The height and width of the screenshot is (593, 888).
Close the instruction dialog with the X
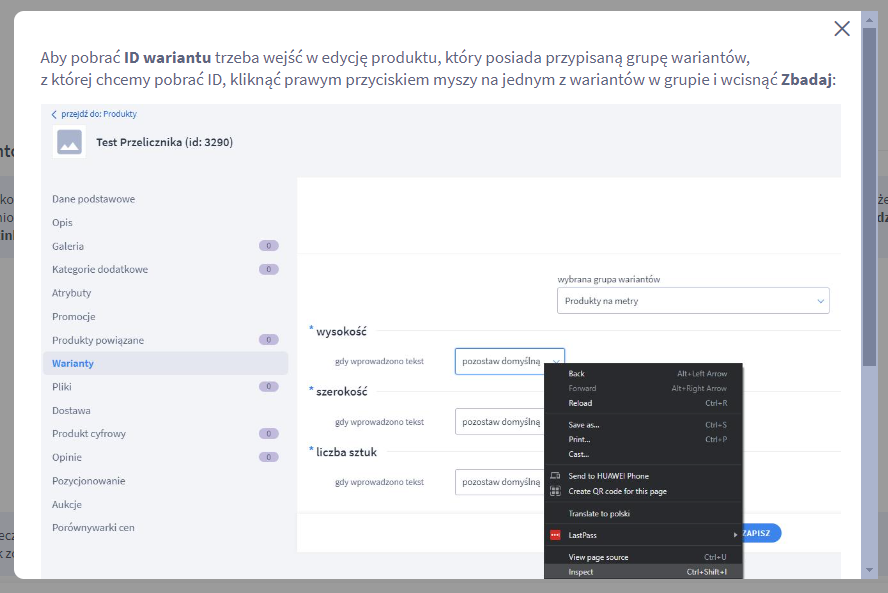[841, 28]
